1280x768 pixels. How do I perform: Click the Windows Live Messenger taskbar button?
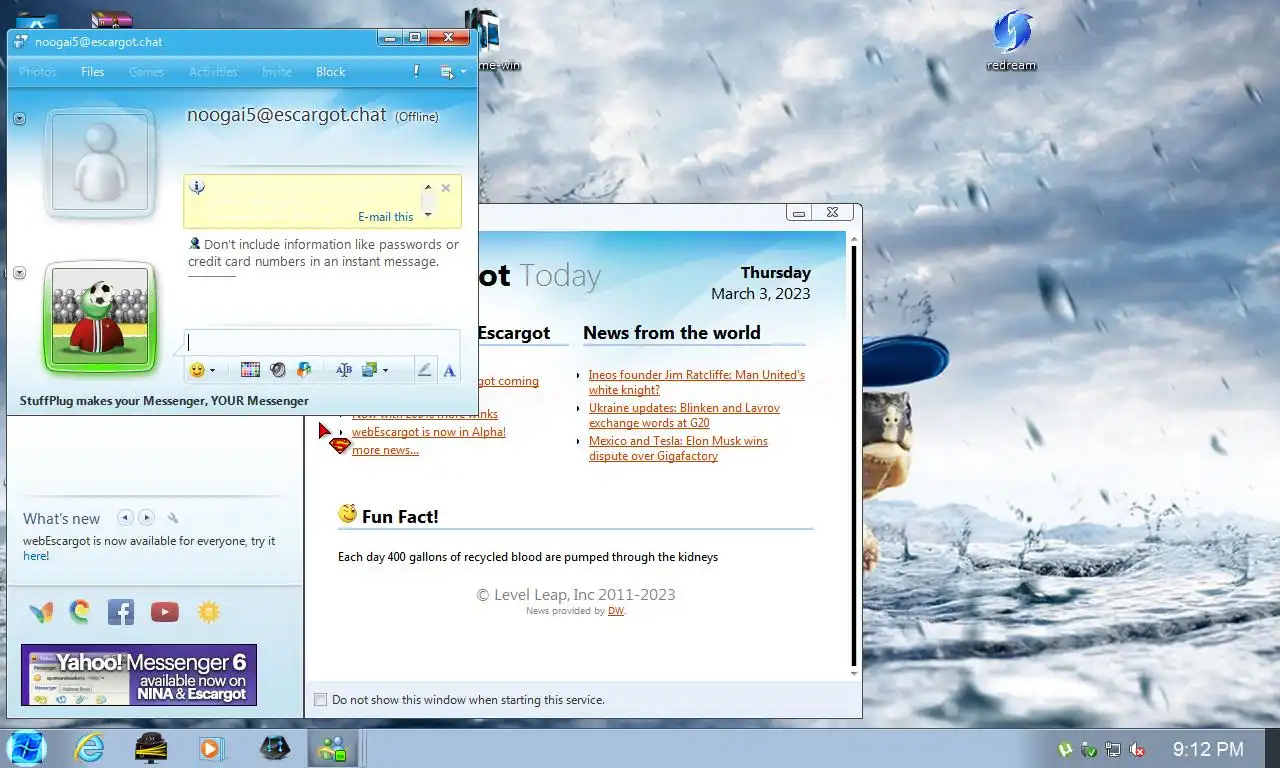pyautogui.click(x=332, y=748)
